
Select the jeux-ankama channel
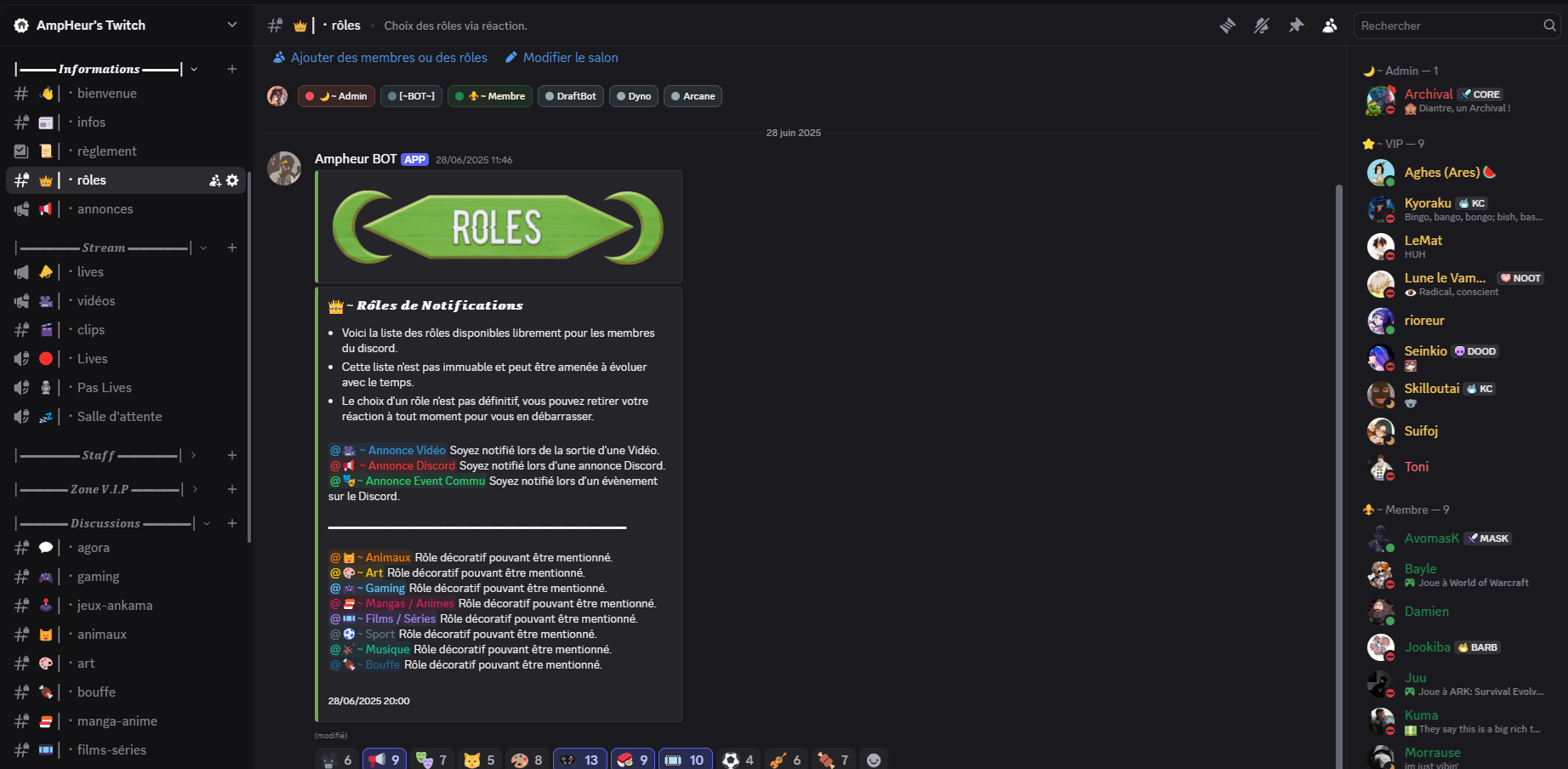[x=126, y=606]
